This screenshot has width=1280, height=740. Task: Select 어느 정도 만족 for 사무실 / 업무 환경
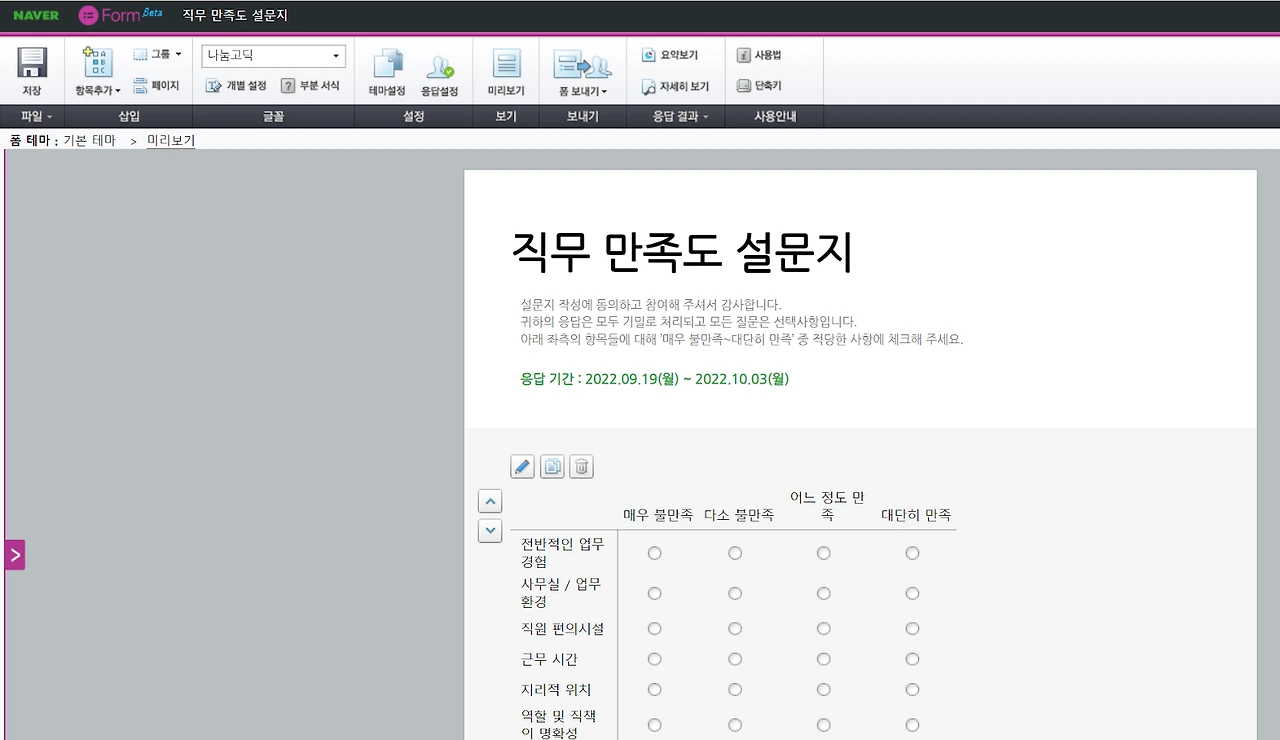point(824,593)
